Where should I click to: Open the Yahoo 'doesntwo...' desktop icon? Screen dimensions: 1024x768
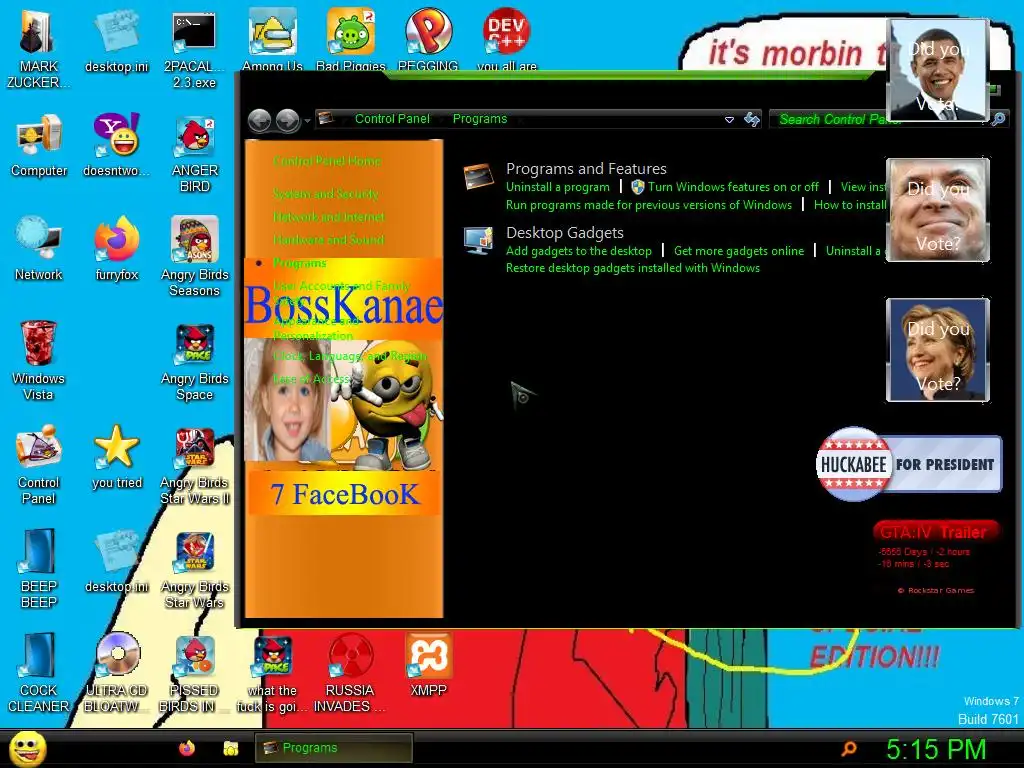click(x=116, y=145)
